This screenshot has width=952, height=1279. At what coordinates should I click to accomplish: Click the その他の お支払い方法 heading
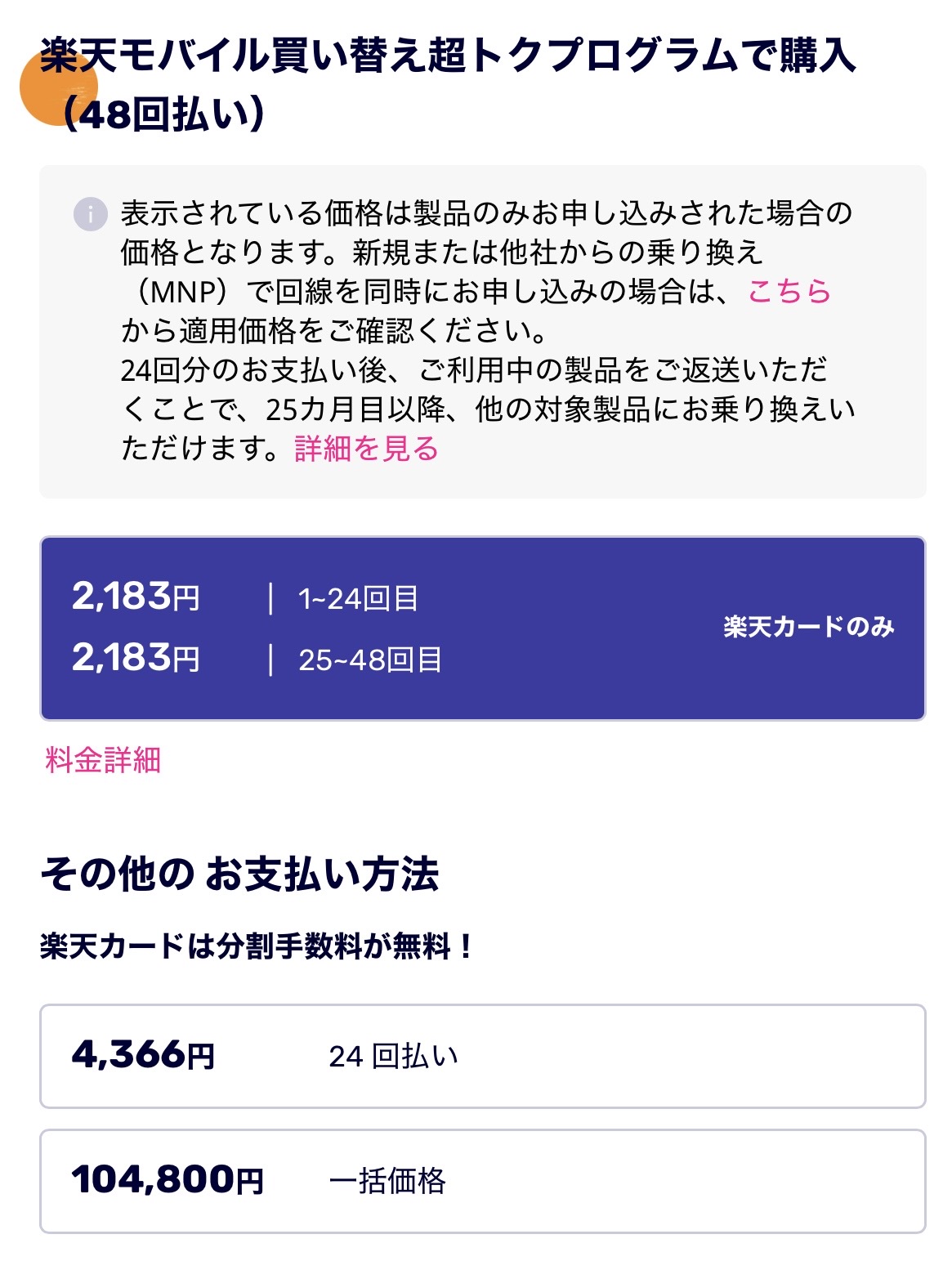[x=239, y=874]
